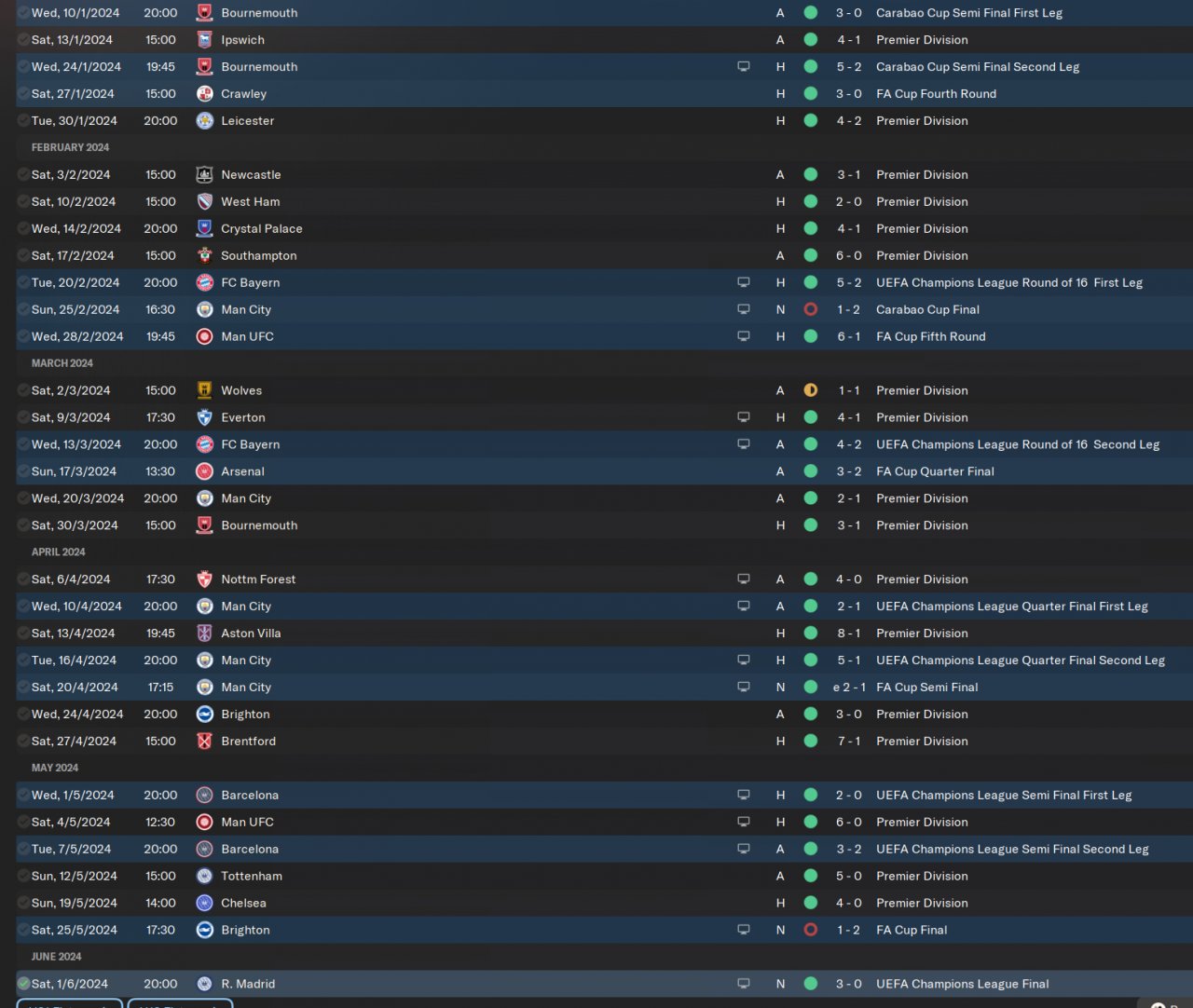Click the 6 - 1 score against Man UFC
Screen dimensions: 1193x1008
(x=848, y=336)
